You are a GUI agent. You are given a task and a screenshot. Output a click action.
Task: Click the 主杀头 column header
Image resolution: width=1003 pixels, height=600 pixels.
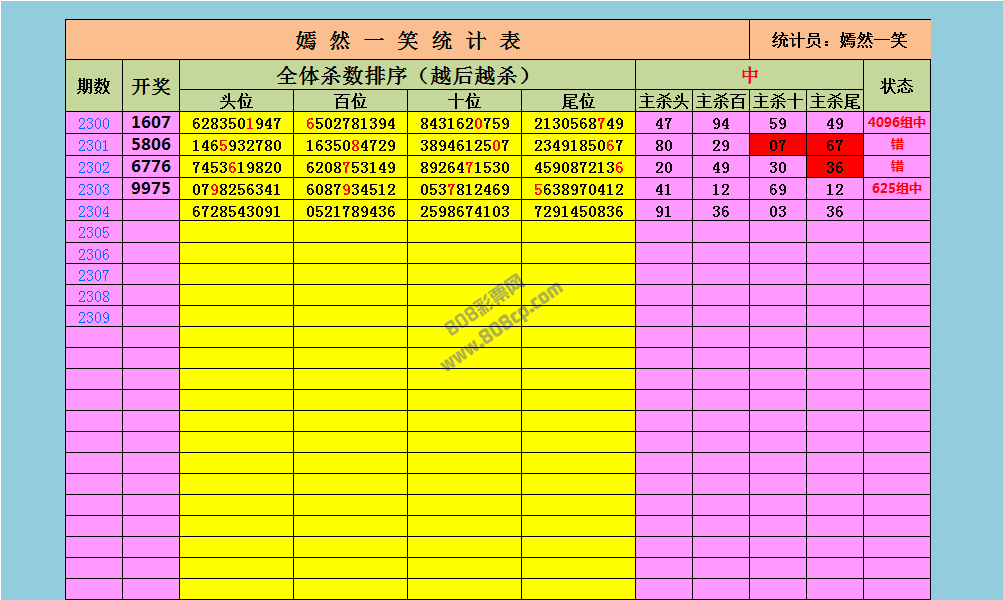pyautogui.click(x=664, y=101)
